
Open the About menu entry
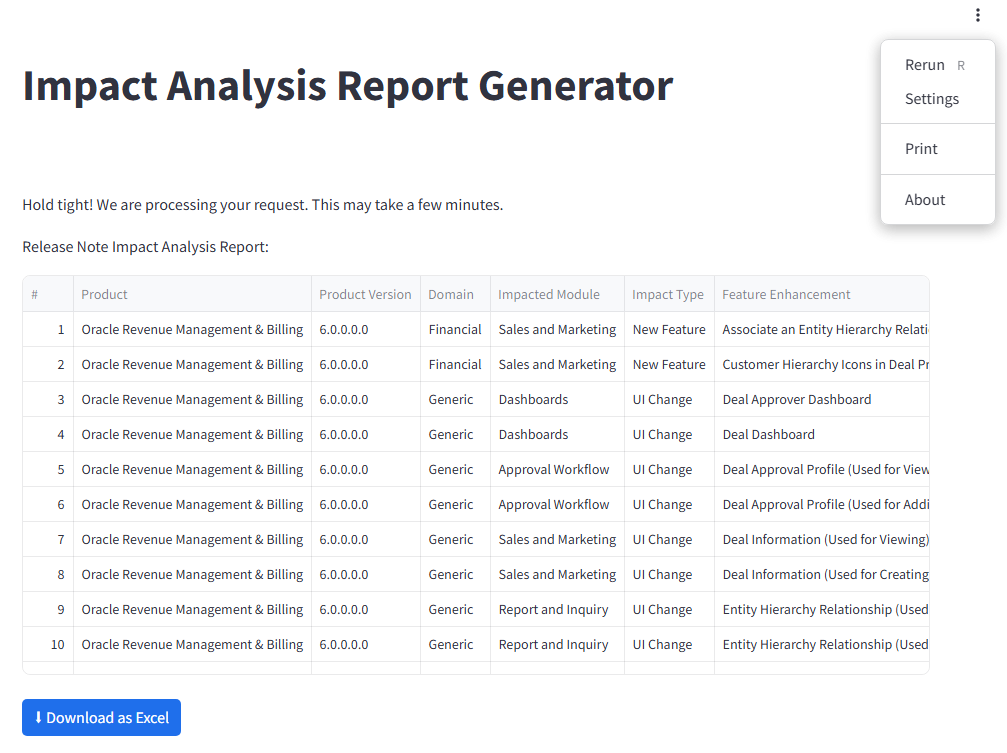point(924,200)
